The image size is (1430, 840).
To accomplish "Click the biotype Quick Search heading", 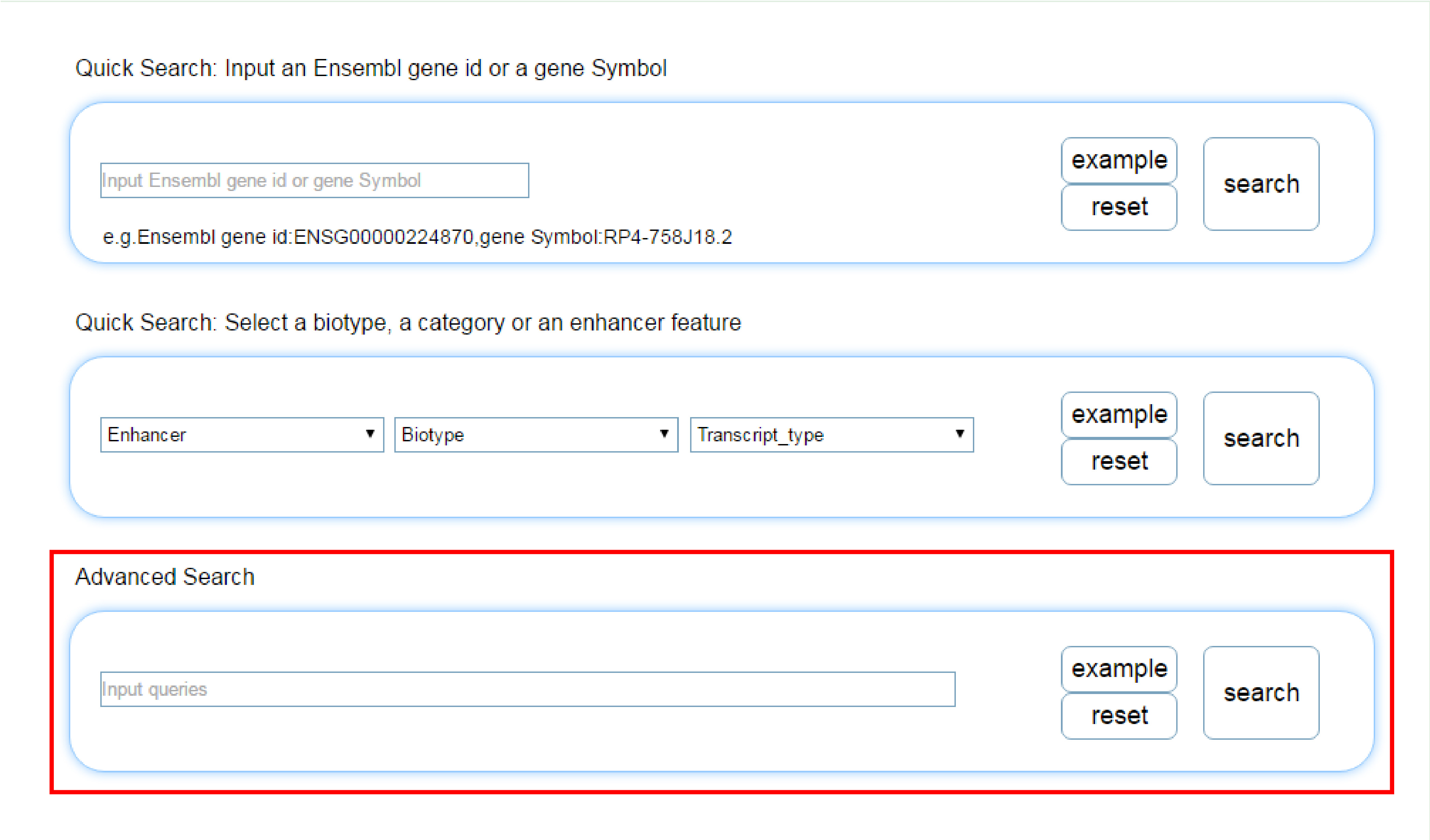I will 408,322.
